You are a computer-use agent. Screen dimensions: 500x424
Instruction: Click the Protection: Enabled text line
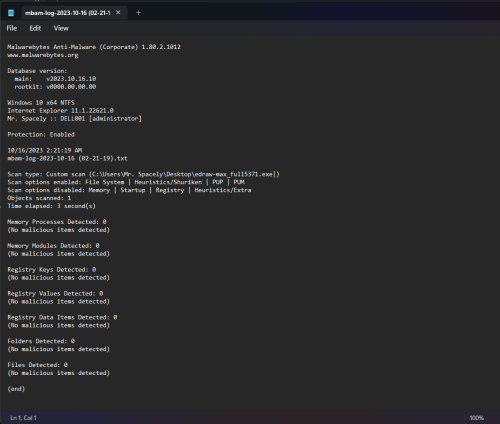tap(41, 135)
